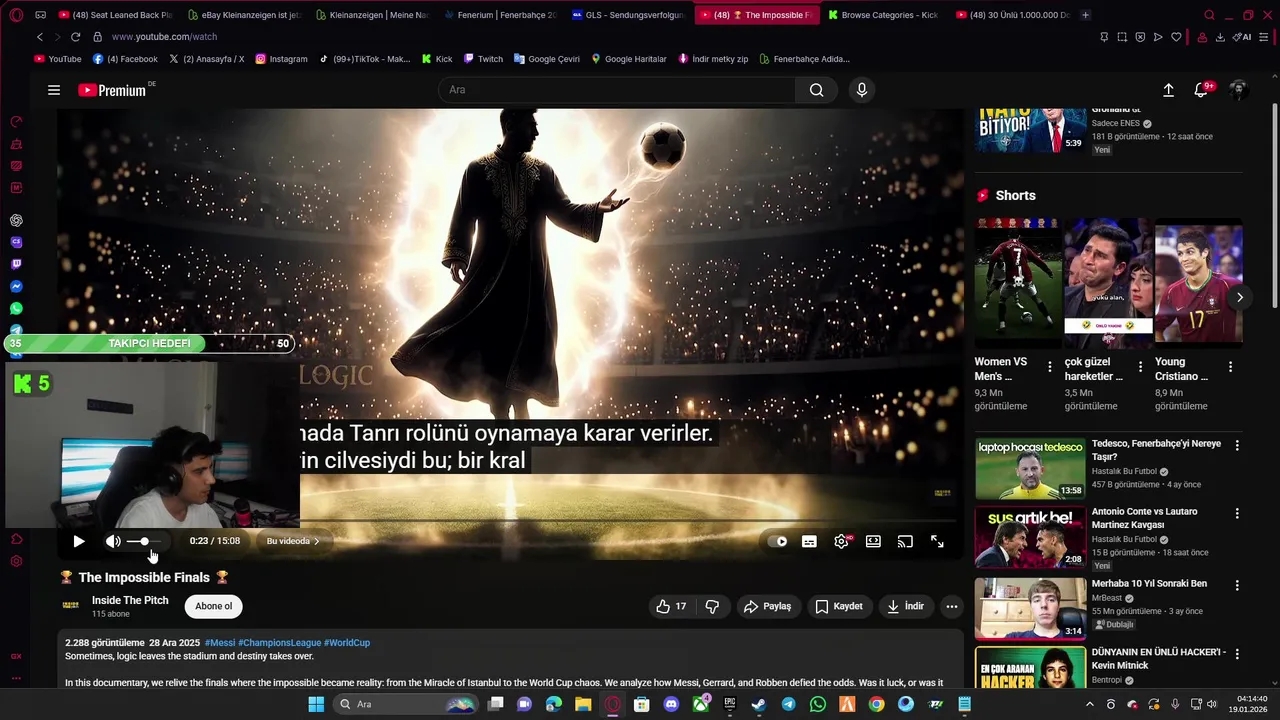Open options for the Antonio Conte video
1280x720 pixels.
click(1237, 513)
